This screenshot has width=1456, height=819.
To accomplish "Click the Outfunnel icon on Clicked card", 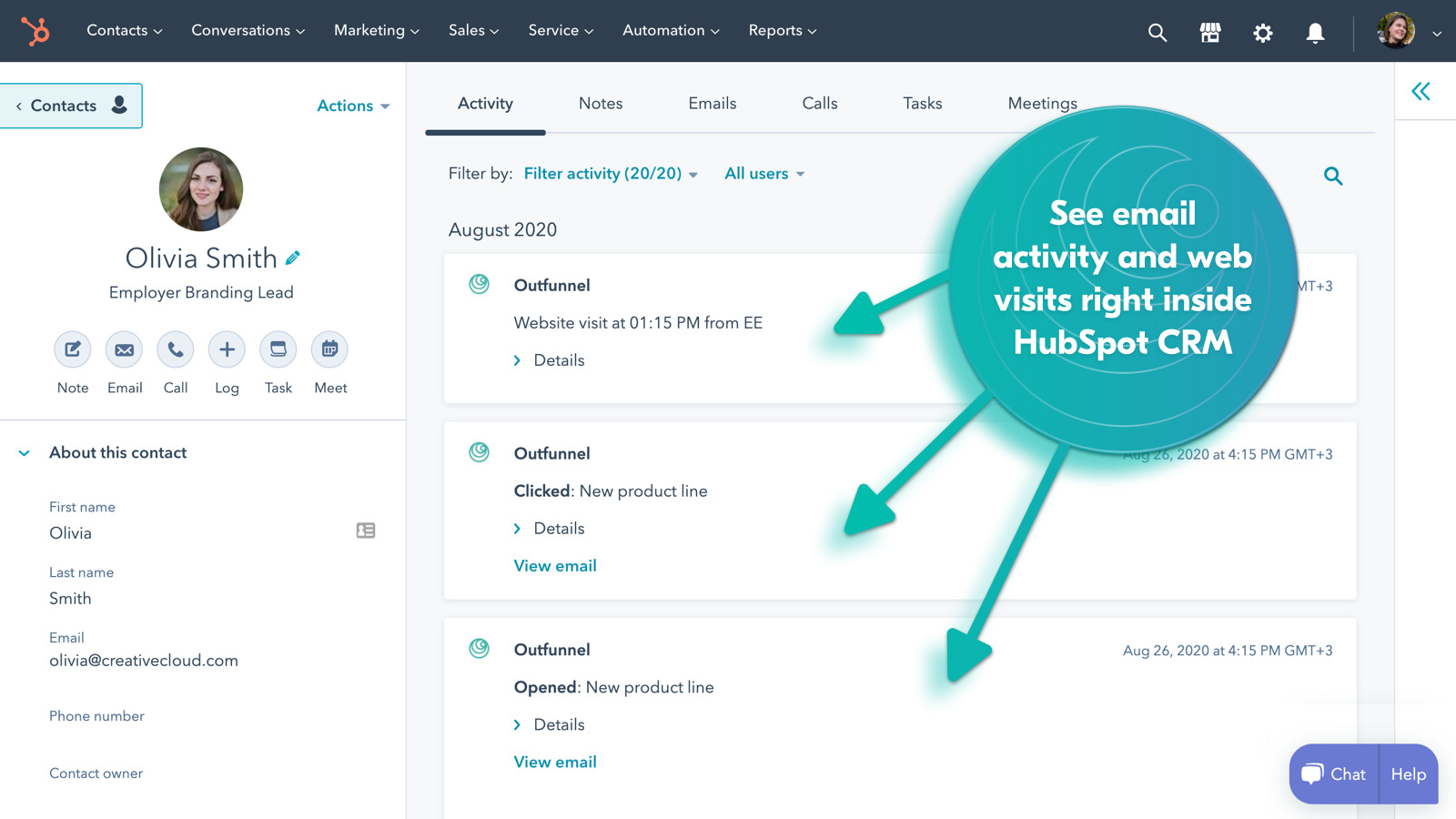I will click(x=479, y=452).
